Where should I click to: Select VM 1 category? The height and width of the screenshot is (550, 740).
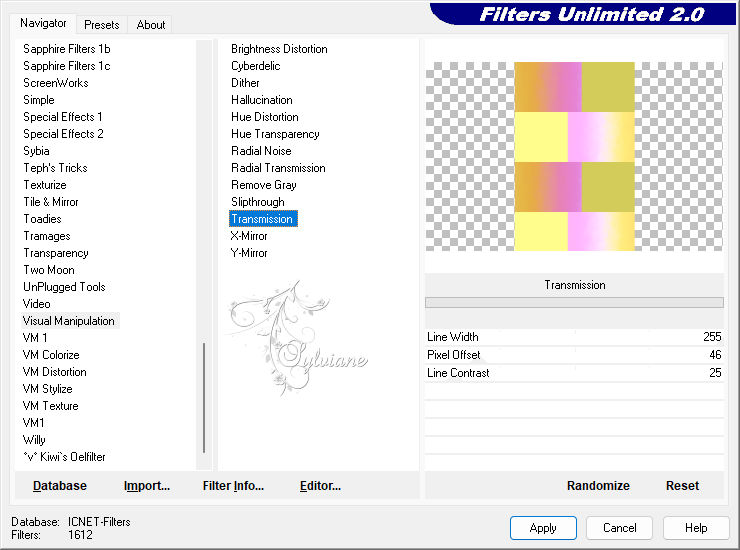tap(34, 338)
